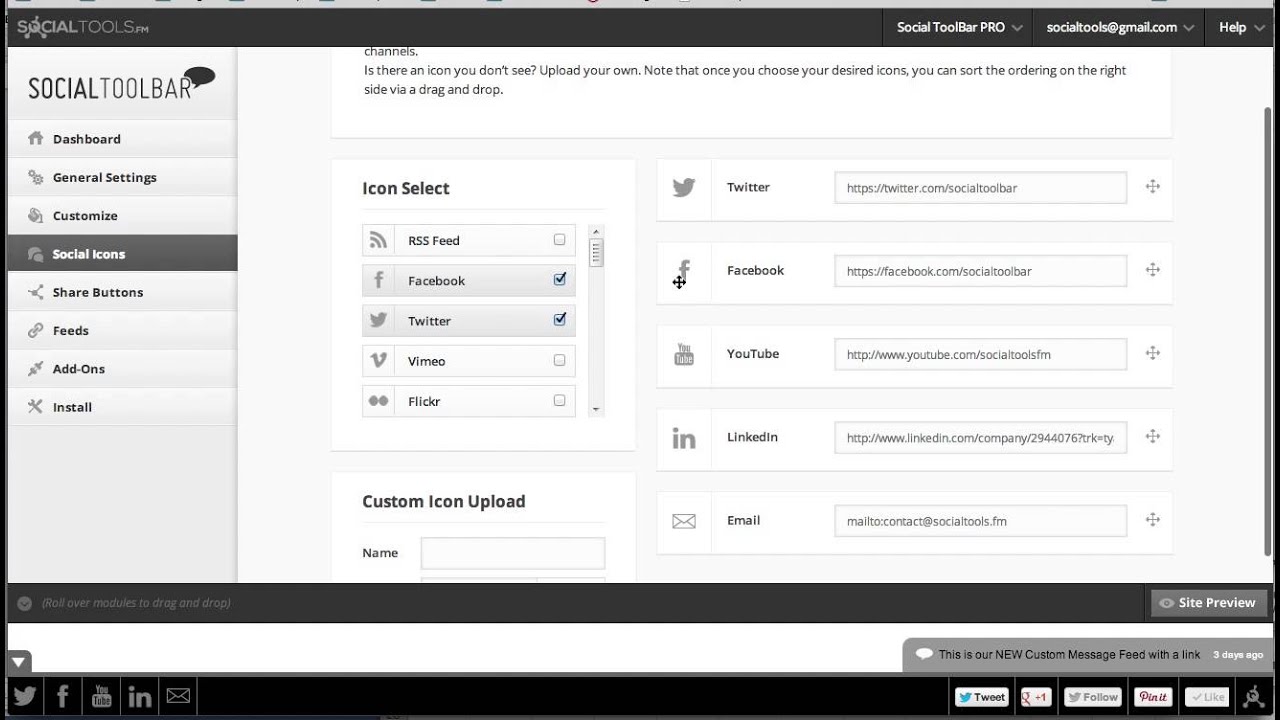The width and height of the screenshot is (1280, 720).
Task: Uncheck the Facebook icon checkbox
Action: (559, 280)
